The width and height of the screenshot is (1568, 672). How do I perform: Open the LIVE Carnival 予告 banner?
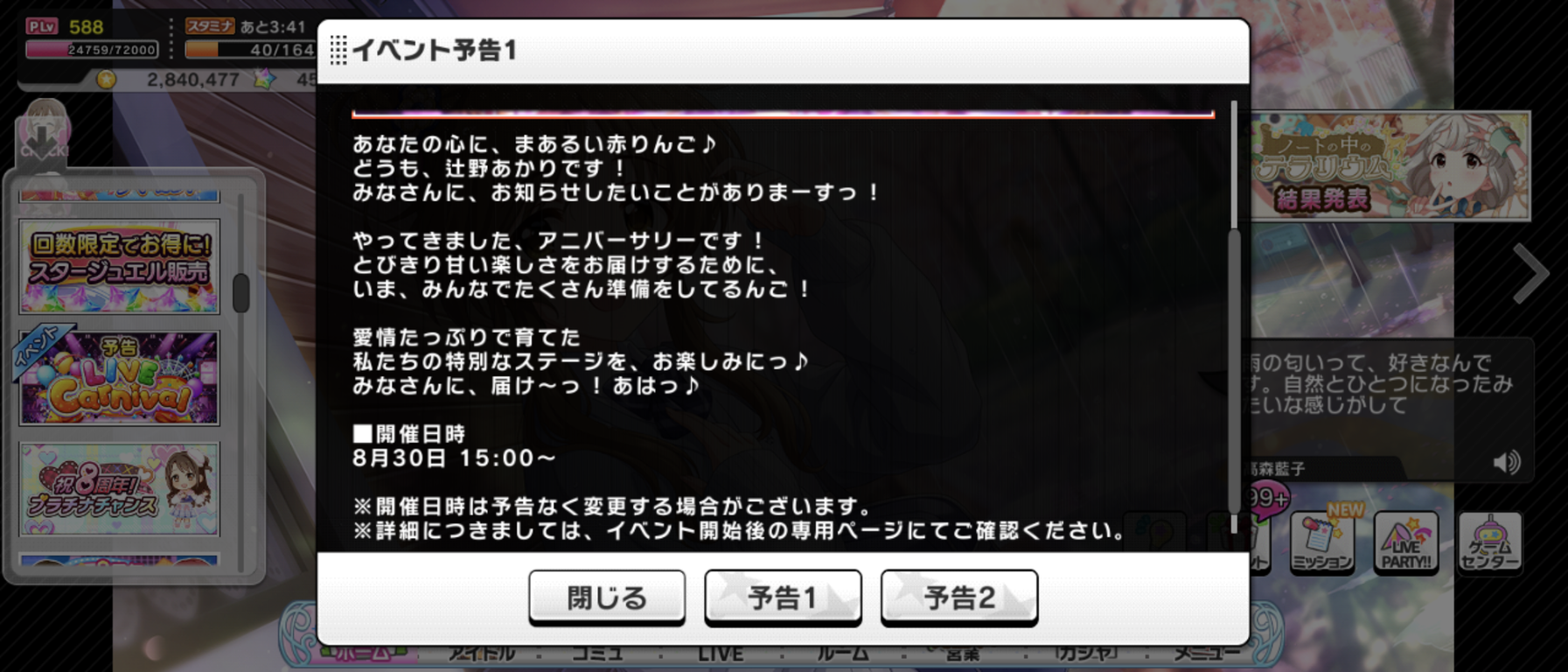click(x=120, y=378)
